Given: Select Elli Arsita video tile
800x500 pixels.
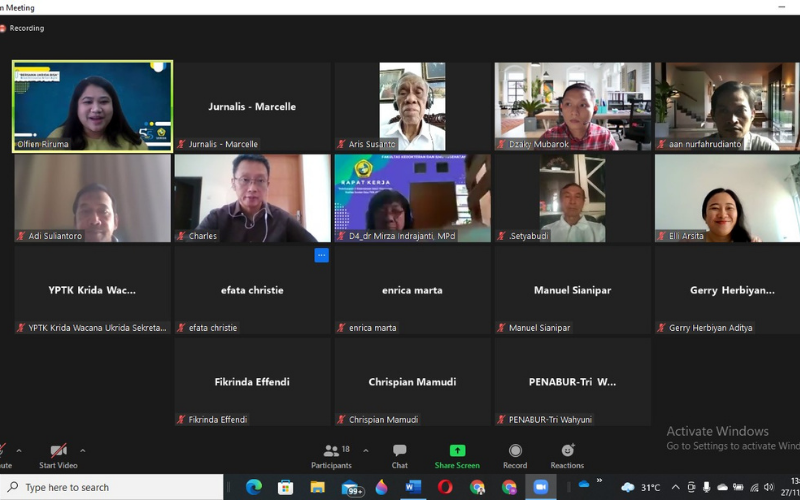Looking at the screenshot, I should click(728, 198).
